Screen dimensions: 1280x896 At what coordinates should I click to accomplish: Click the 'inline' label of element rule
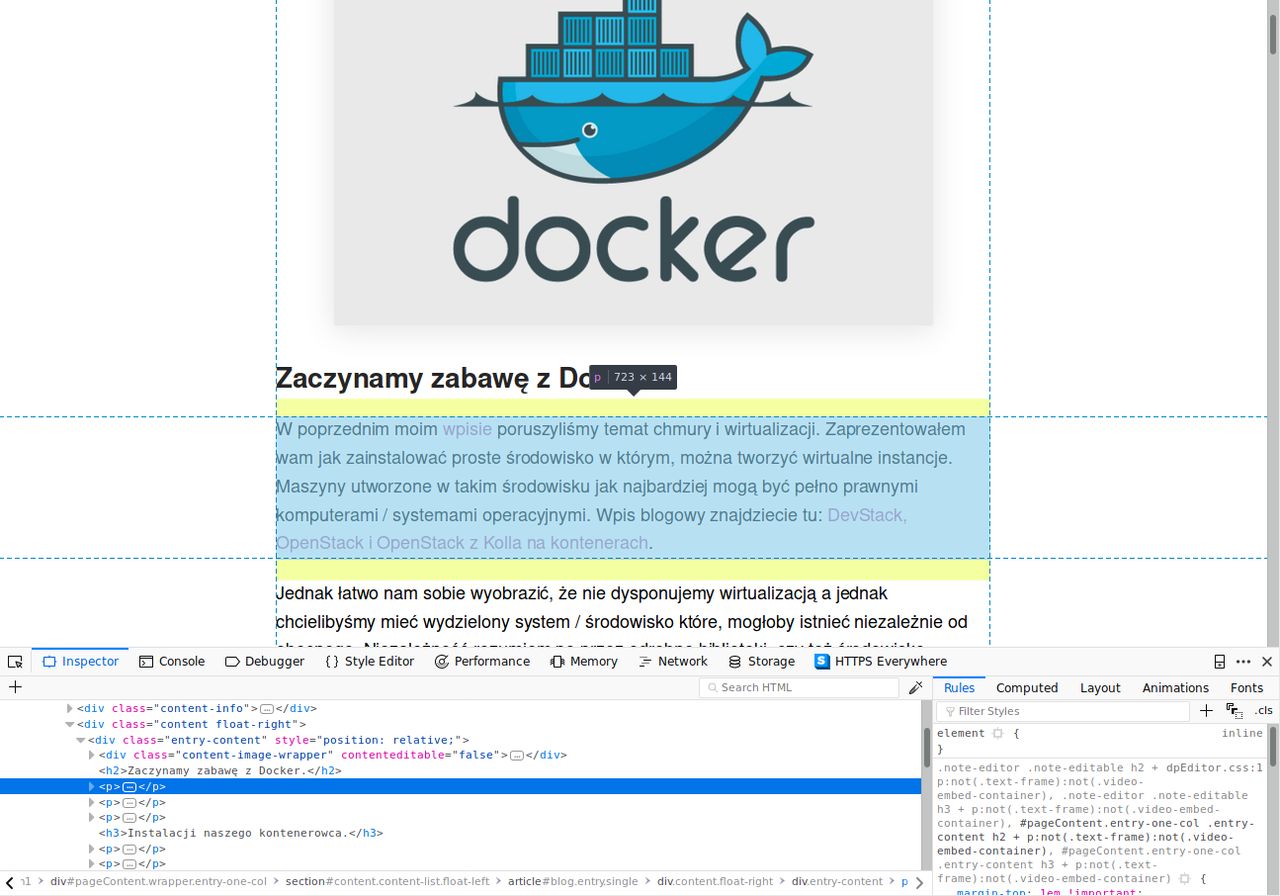[1242, 734]
